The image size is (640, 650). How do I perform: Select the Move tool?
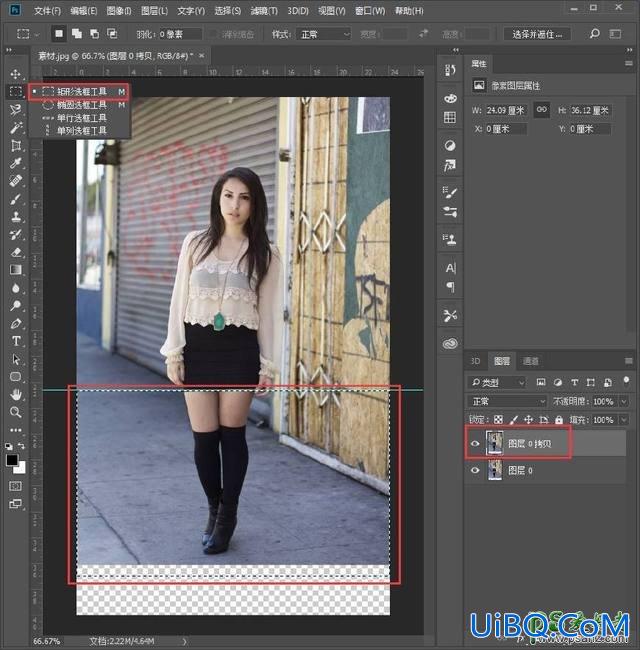click(x=16, y=74)
